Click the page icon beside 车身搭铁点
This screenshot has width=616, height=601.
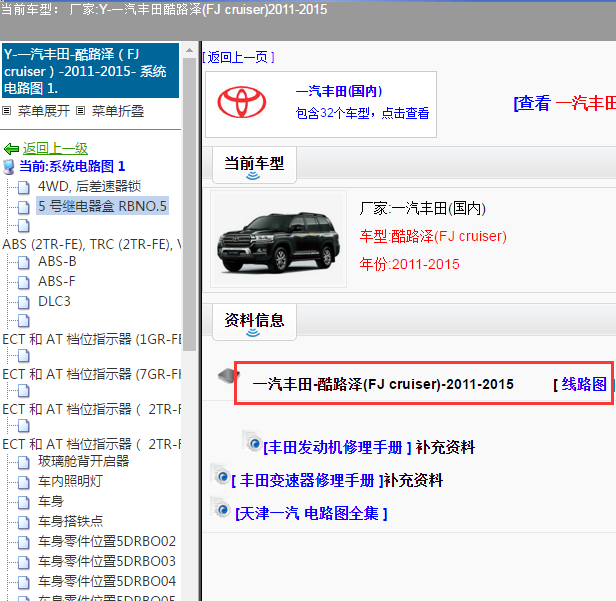click(24, 522)
